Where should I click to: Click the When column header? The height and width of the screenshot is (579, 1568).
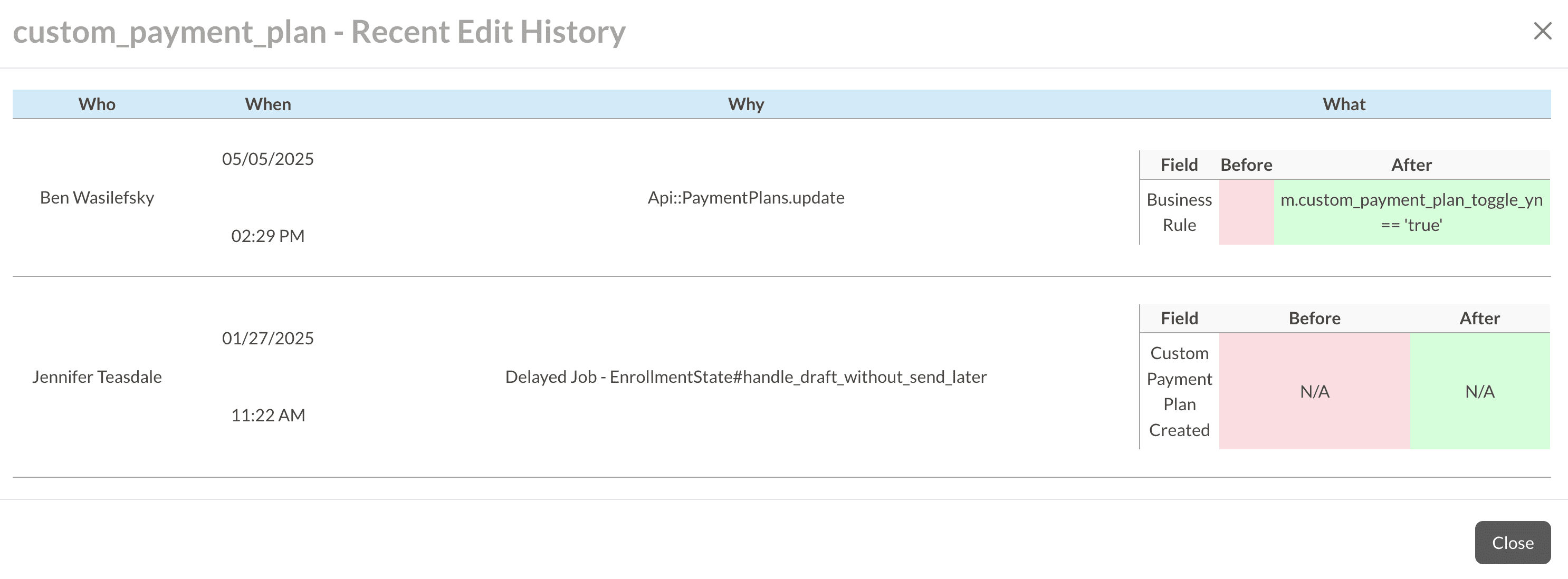[x=268, y=103]
